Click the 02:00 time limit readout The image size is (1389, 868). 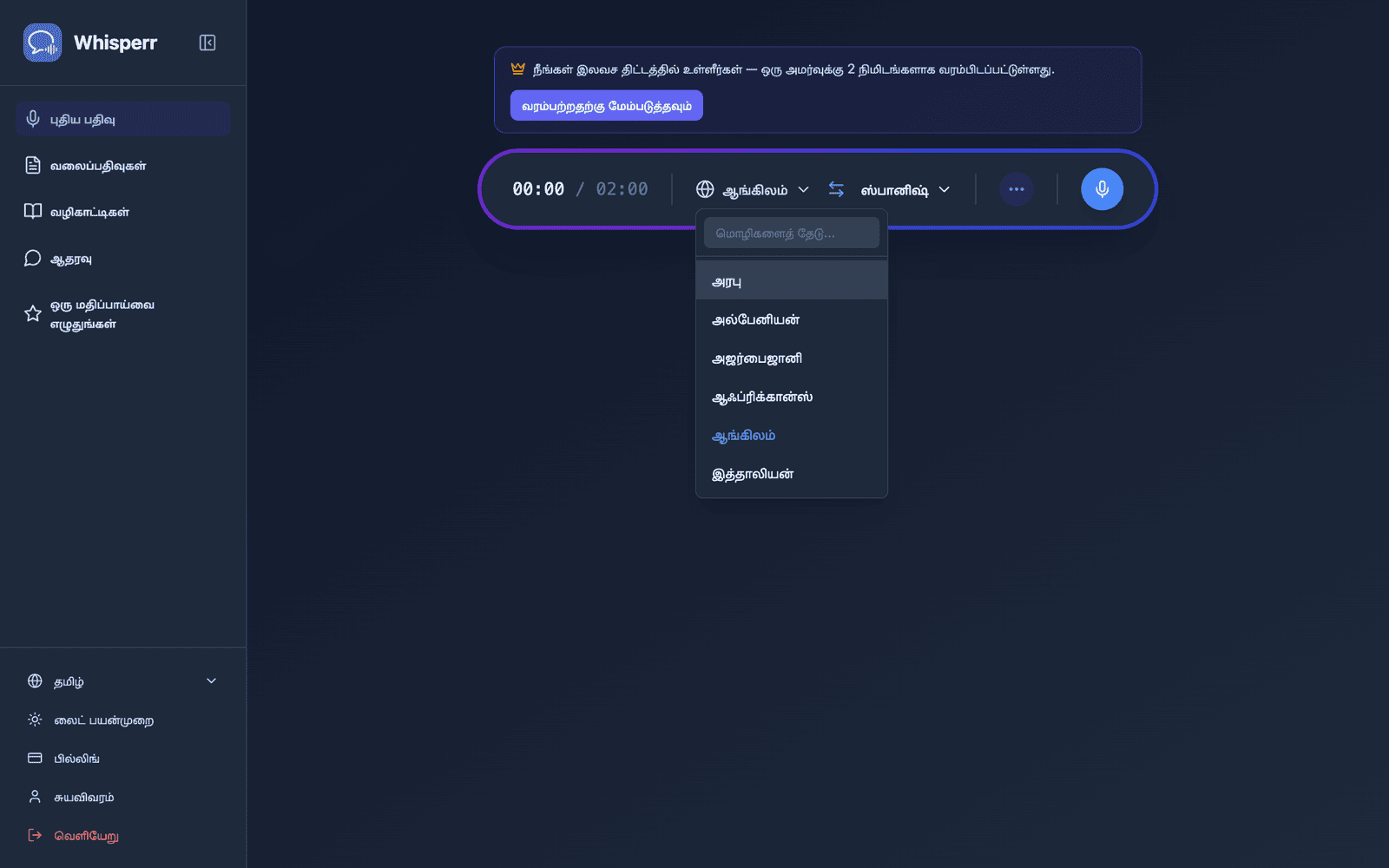tap(622, 189)
